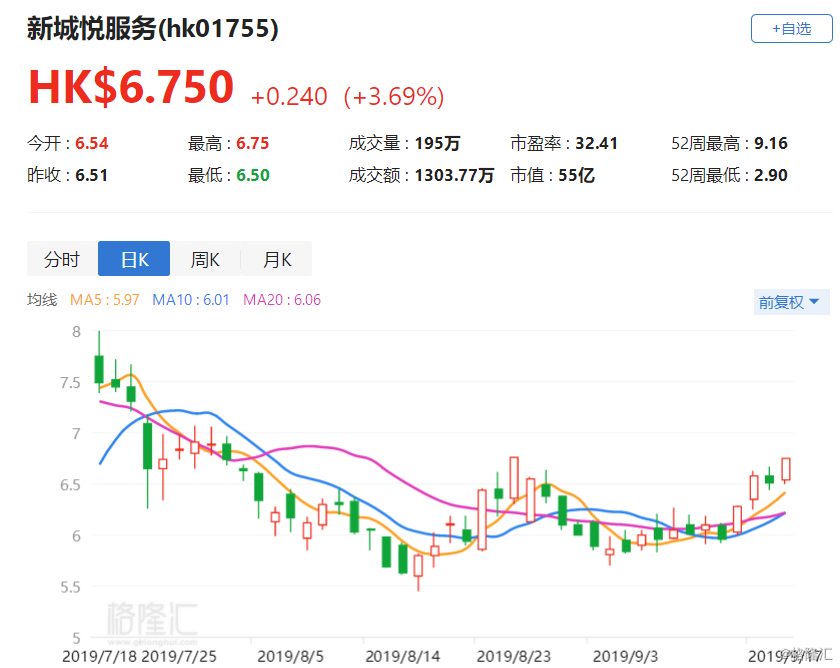Click 成交量 volume value 195万
This screenshot has height=668, width=840.
[437, 144]
